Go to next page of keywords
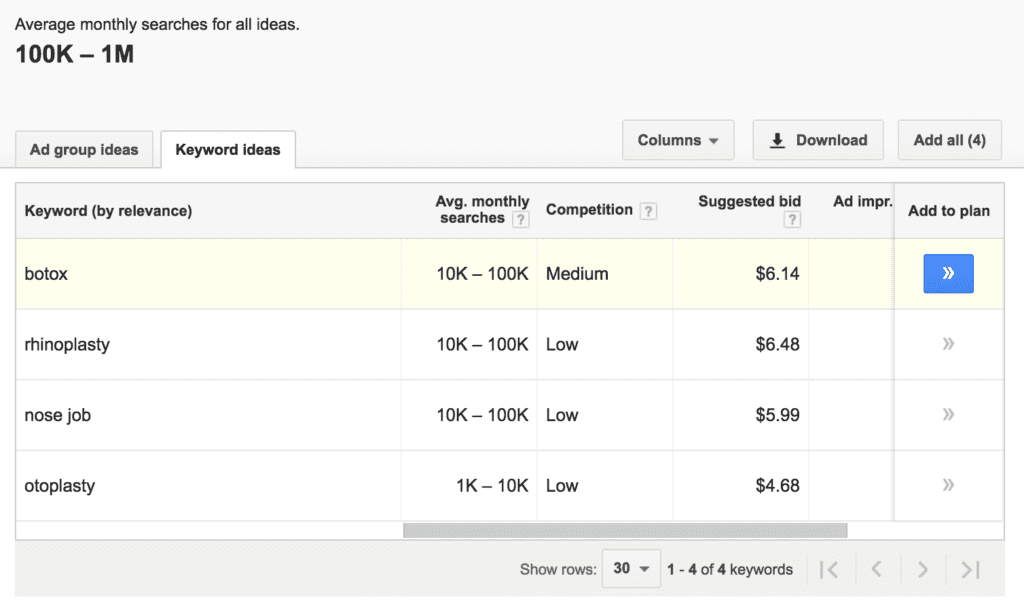 (922, 569)
